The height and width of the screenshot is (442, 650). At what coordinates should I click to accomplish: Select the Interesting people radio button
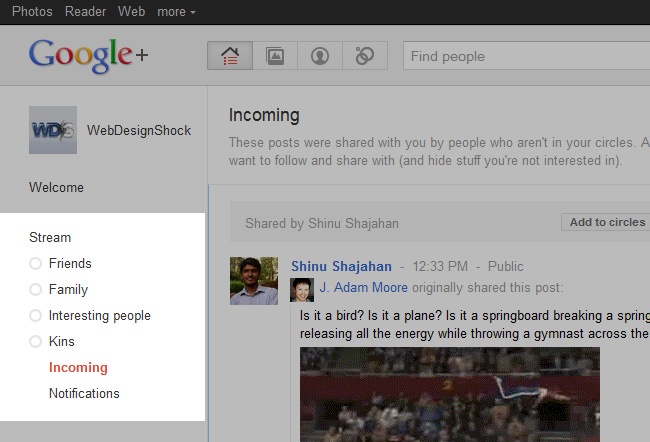coord(36,316)
